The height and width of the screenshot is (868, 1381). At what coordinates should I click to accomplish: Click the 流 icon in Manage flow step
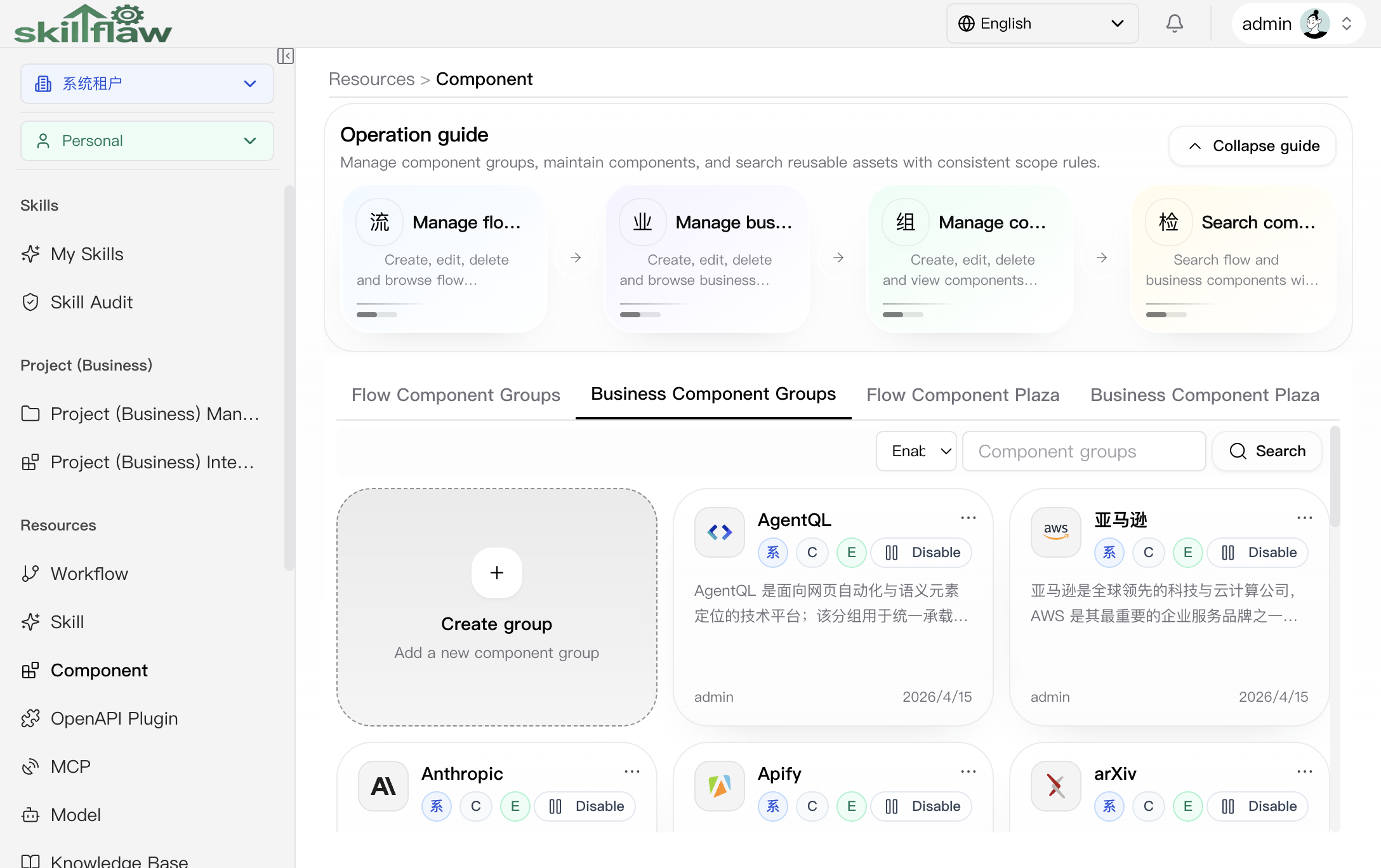point(380,222)
